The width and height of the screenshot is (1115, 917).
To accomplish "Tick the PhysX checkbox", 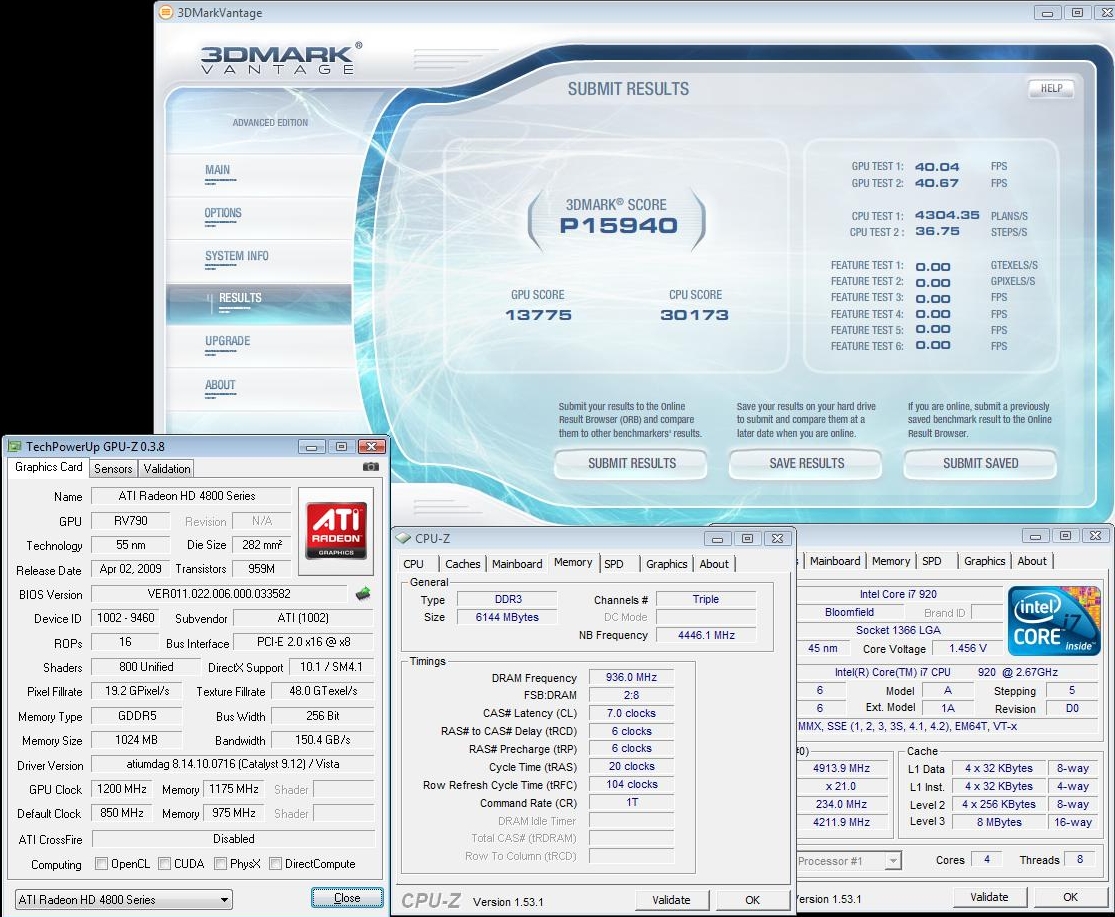I will [220, 864].
